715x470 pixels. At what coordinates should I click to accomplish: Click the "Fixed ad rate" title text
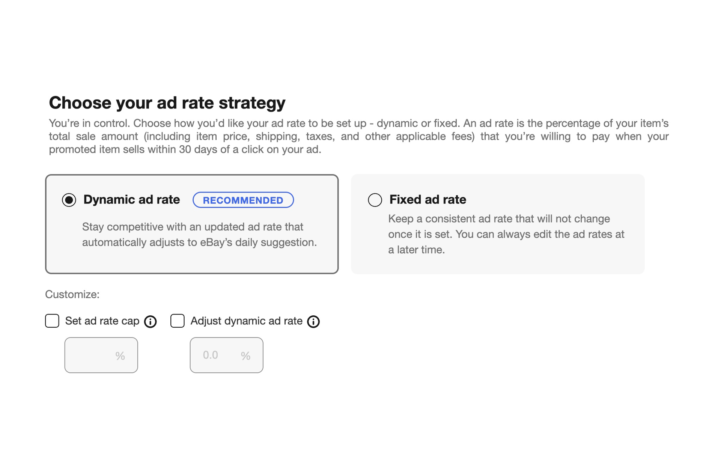click(428, 200)
